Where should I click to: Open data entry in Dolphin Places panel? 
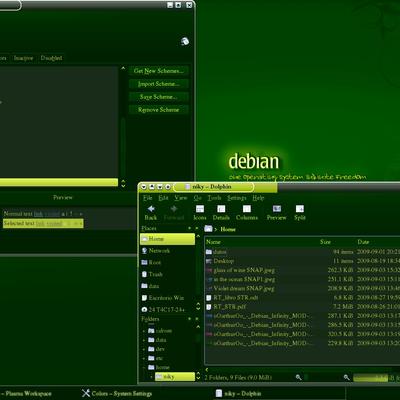click(167, 286)
